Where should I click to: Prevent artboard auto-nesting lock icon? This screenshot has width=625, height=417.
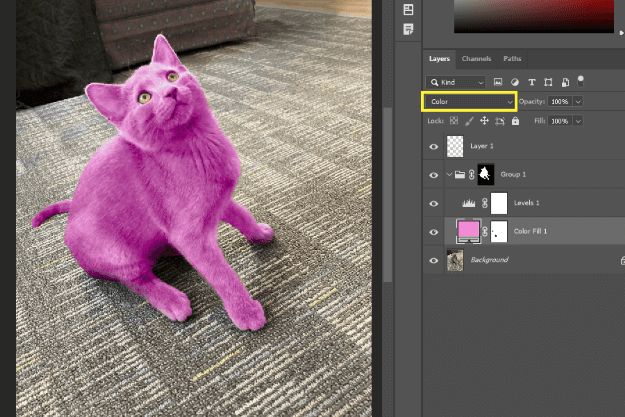(x=500, y=121)
